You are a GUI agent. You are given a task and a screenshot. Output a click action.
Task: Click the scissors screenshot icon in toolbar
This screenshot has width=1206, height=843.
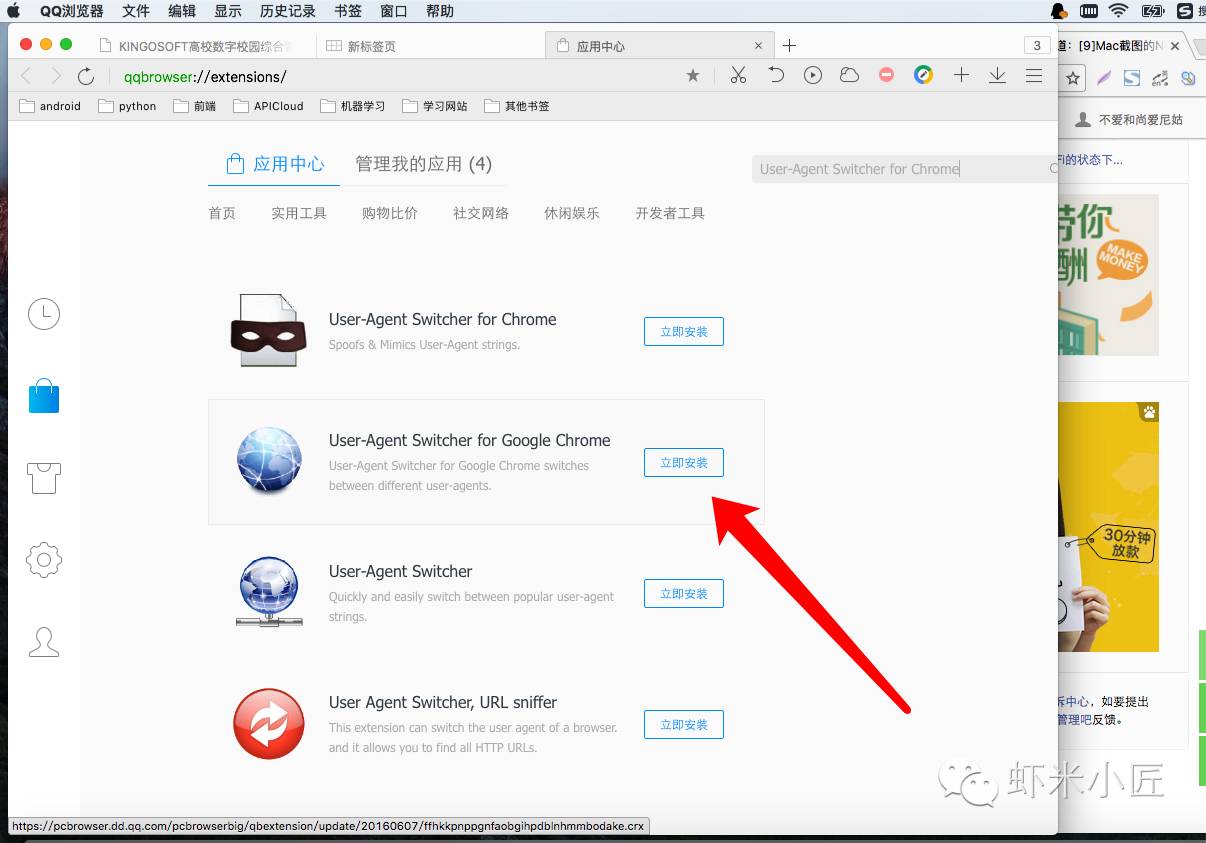(x=738, y=76)
